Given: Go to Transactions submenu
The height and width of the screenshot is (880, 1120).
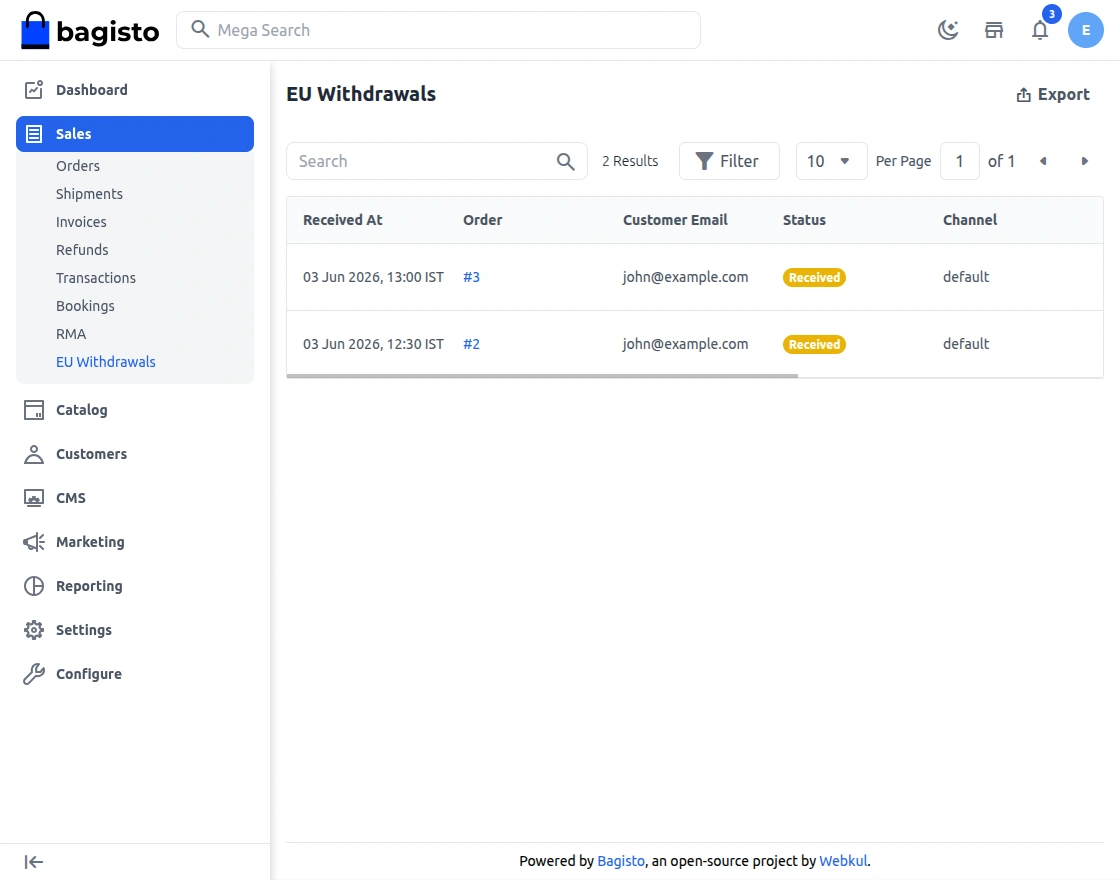Looking at the screenshot, I should click(96, 278).
